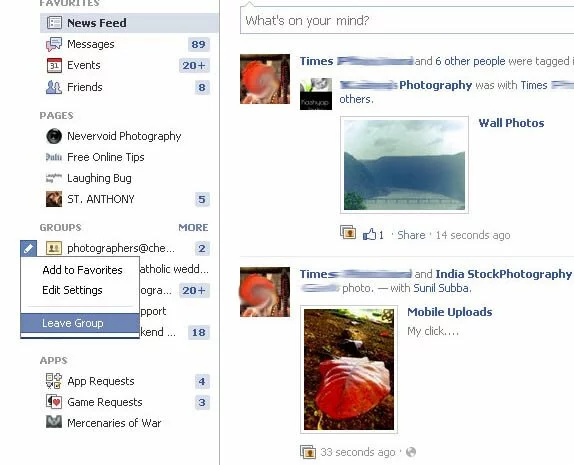Click the thumbs-up Like icon under Wall Photos
This screenshot has width=574, height=465.
pos(369,234)
